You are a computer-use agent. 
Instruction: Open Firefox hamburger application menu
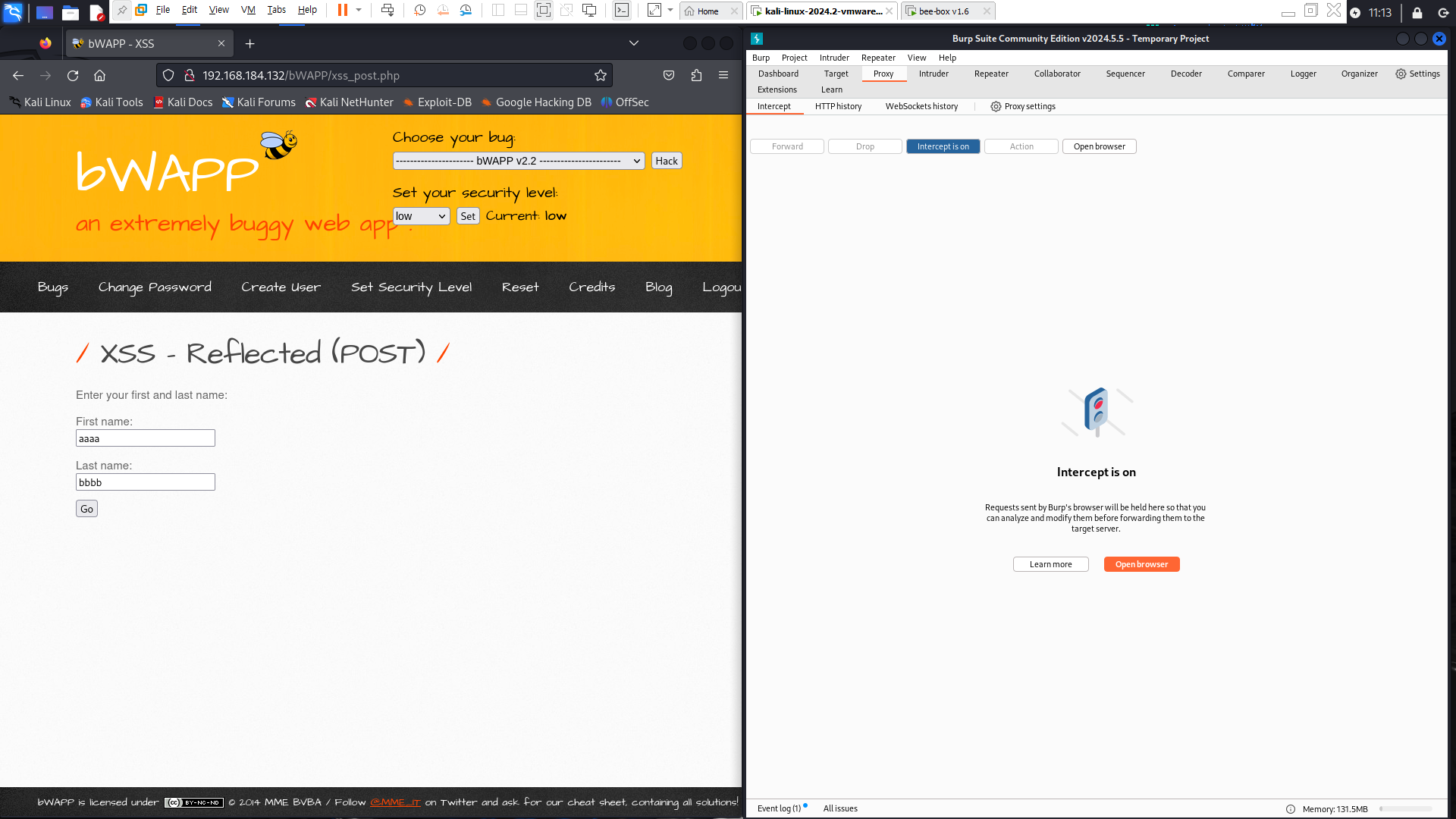[x=723, y=75]
